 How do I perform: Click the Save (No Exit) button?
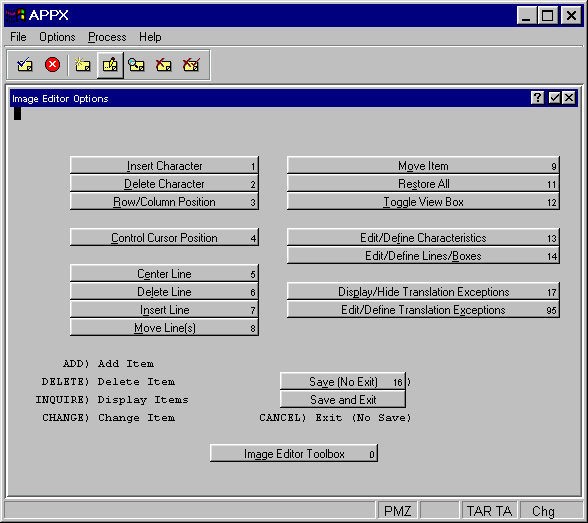pos(343,381)
